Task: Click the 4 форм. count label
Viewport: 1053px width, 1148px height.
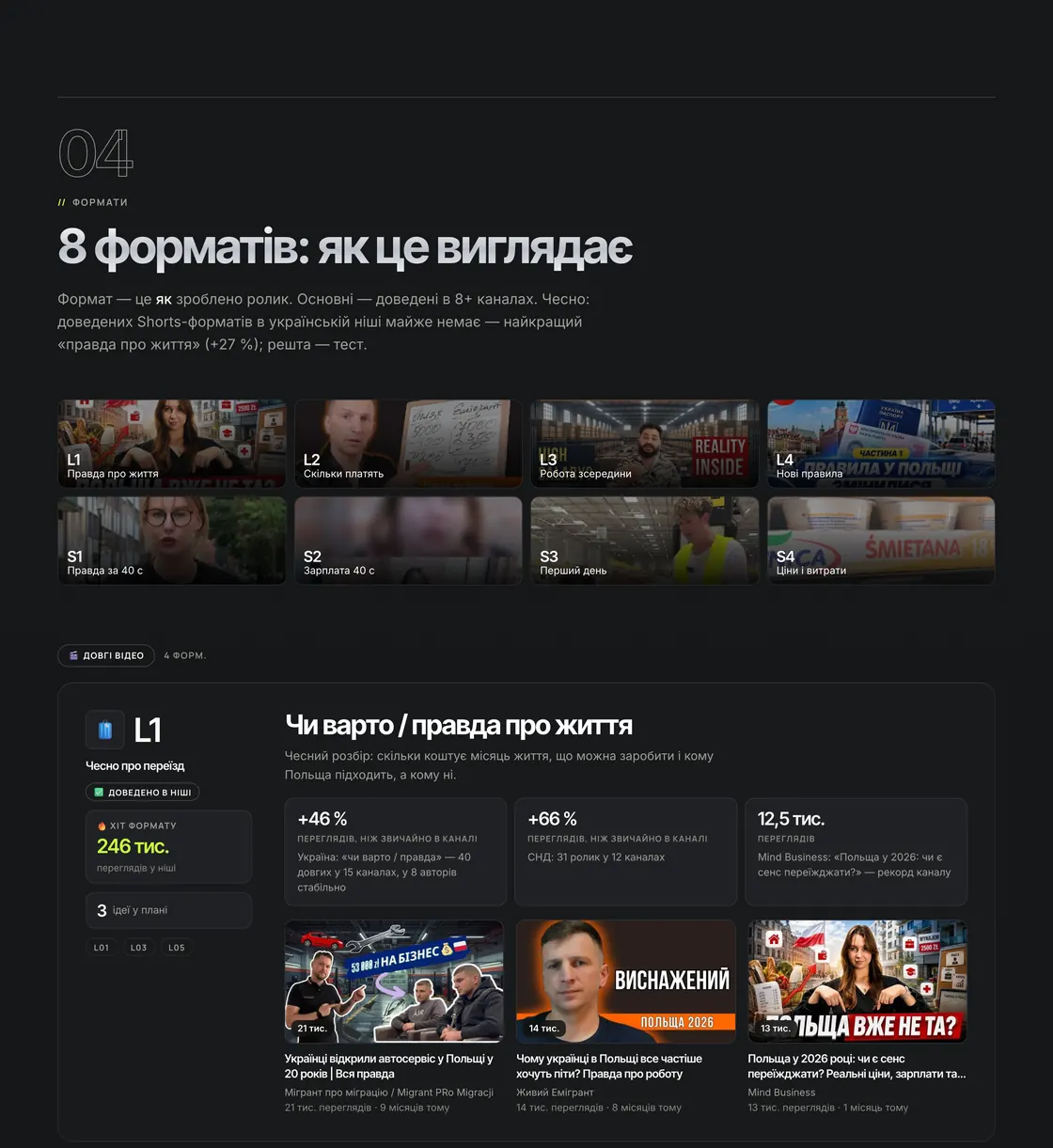Action: click(x=185, y=655)
